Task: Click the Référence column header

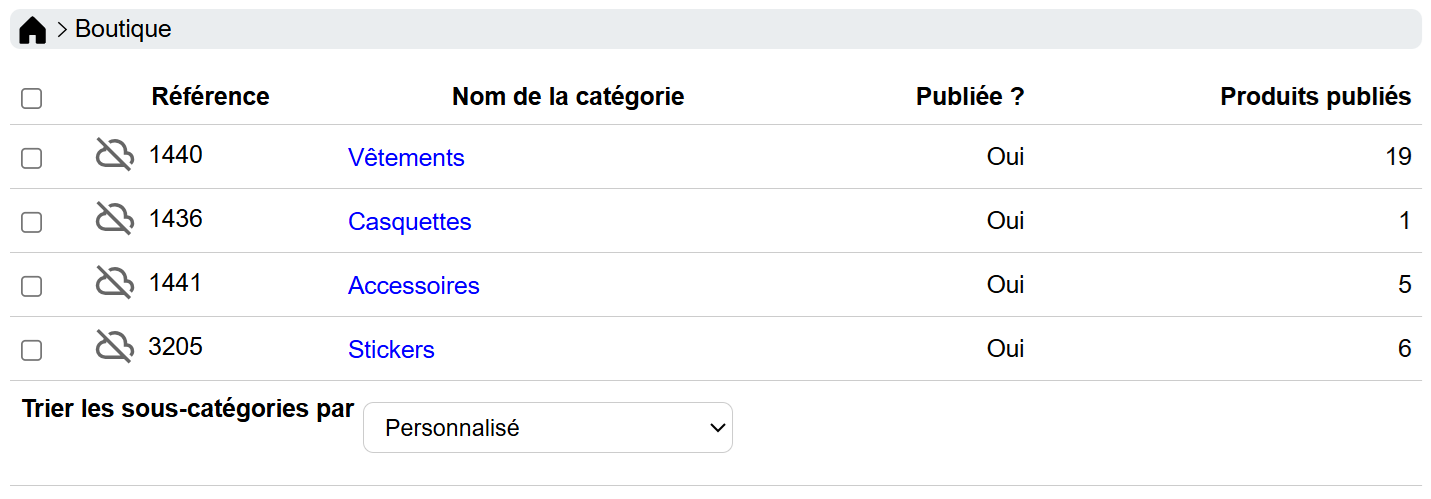Action: pyautogui.click(x=210, y=97)
